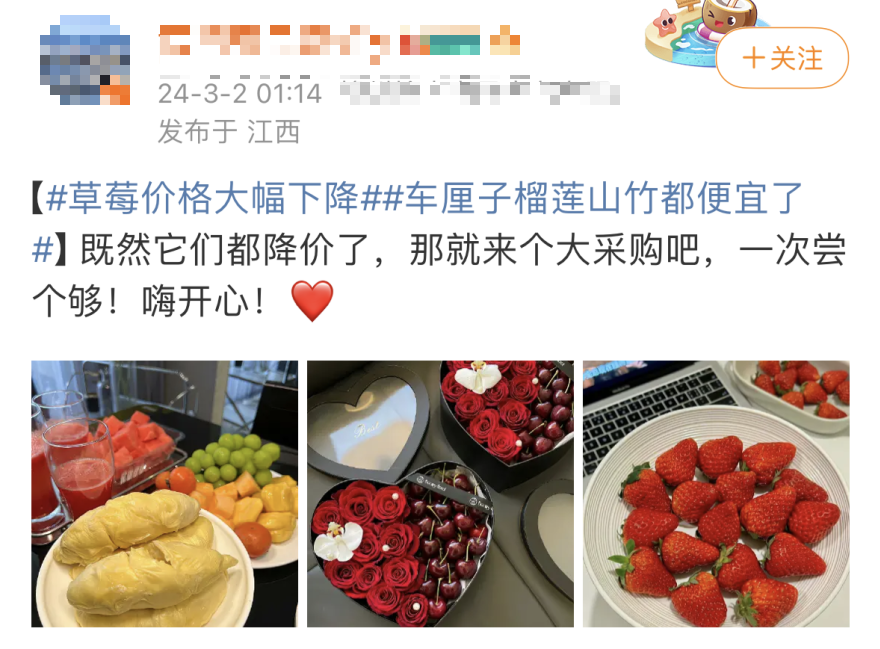
Task: Click the plus sign in follow button
Action: click(x=753, y=58)
